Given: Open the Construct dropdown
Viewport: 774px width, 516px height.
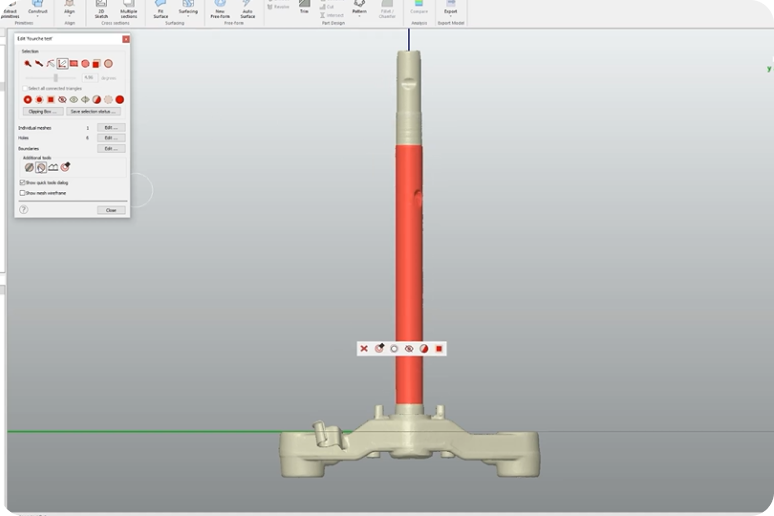Looking at the screenshot, I should coord(38,11).
